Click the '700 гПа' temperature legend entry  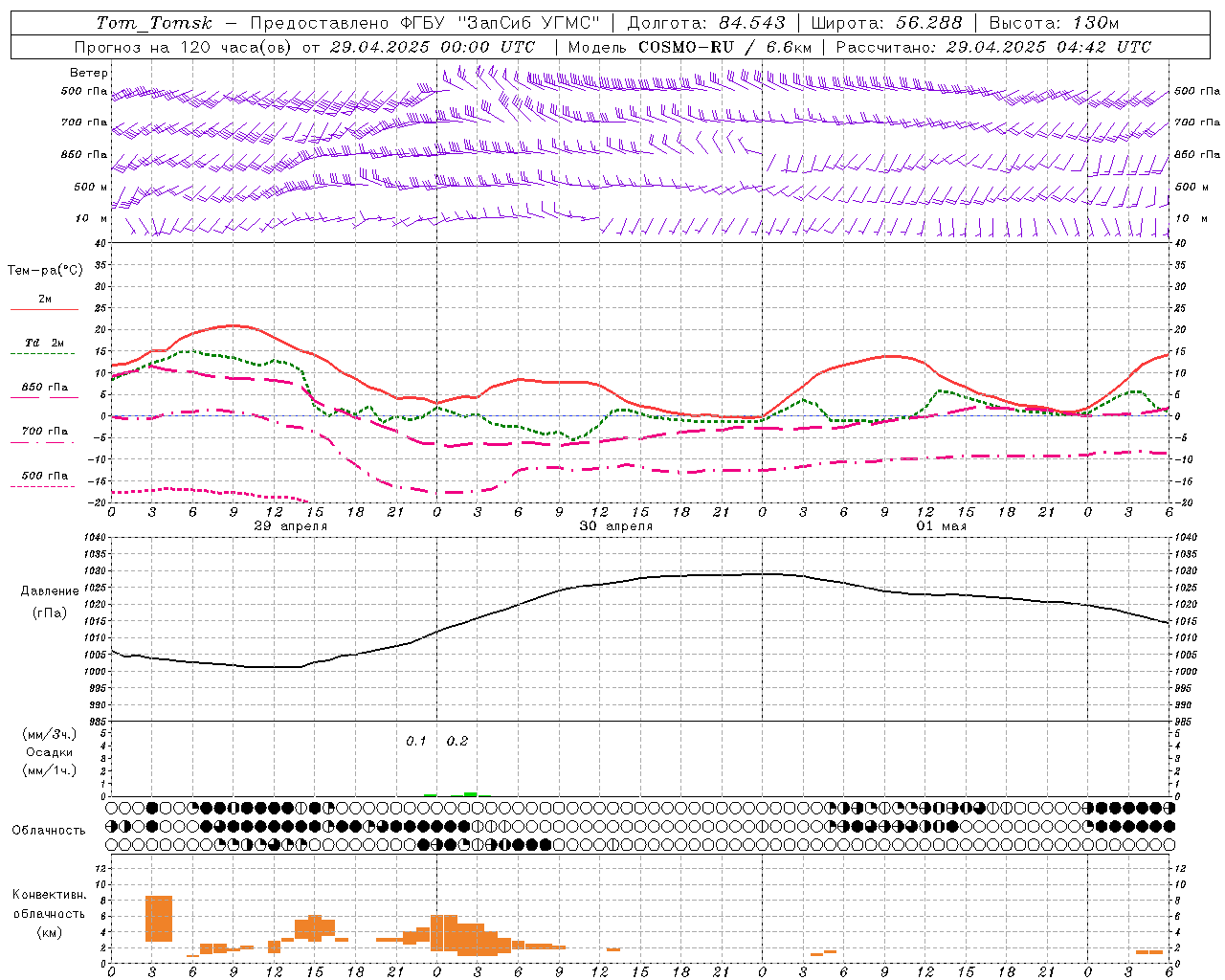[44, 432]
